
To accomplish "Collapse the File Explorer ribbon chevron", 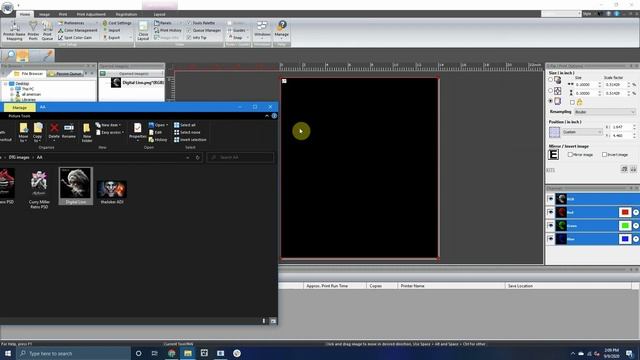I will pos(267,116).
